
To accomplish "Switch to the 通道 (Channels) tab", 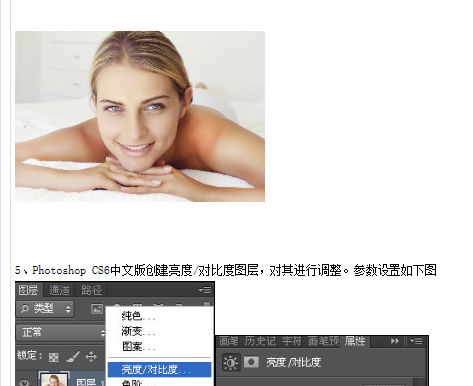I will [x=60, y=290].
